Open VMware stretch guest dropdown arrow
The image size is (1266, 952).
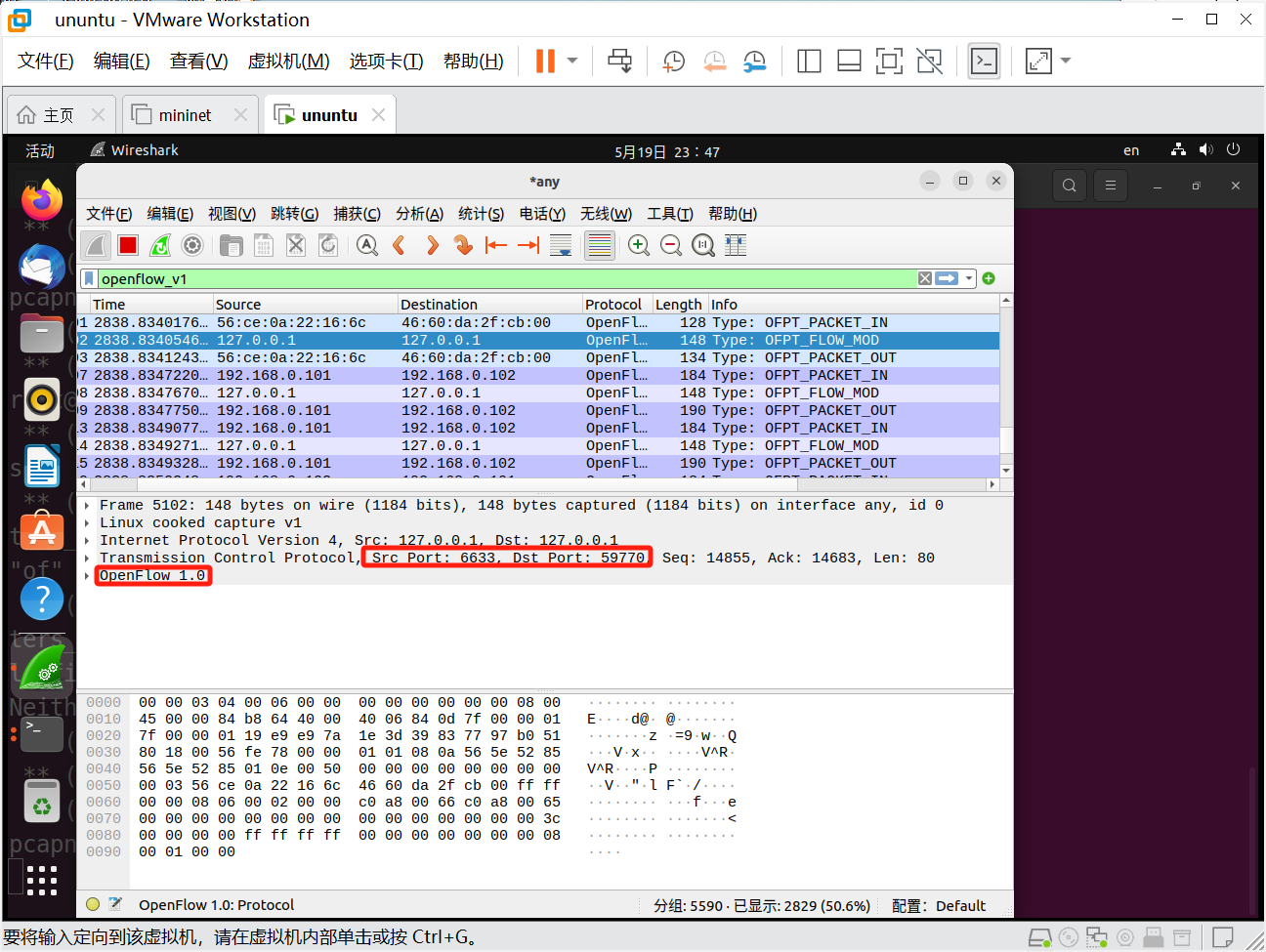(x=1066, y=61)
